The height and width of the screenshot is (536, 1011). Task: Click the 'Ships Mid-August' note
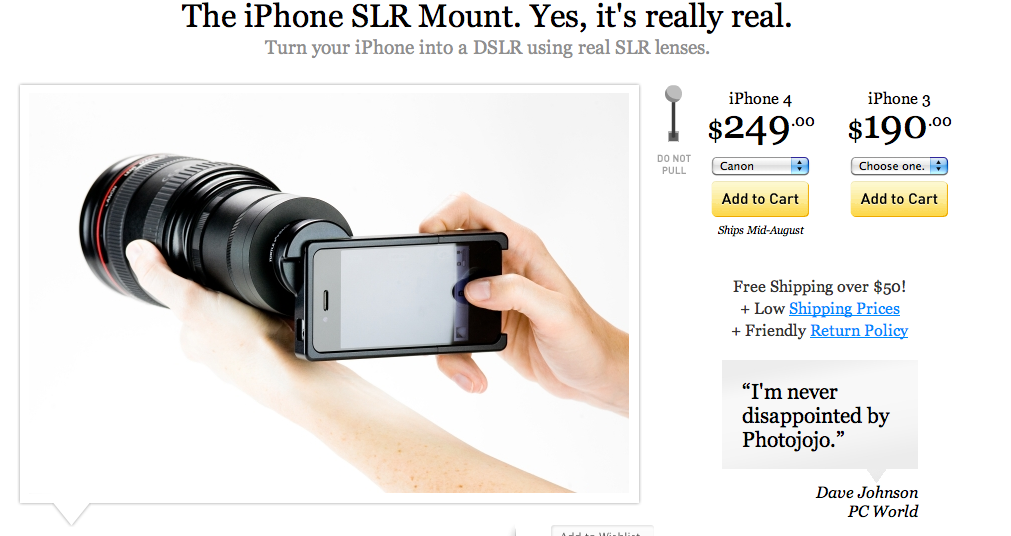click(x=761, y=230)
